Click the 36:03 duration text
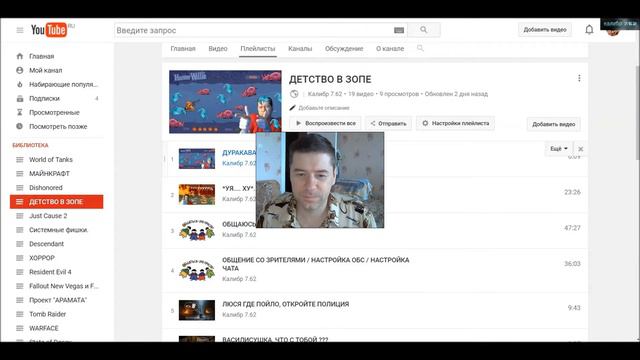 coord(572,264)
